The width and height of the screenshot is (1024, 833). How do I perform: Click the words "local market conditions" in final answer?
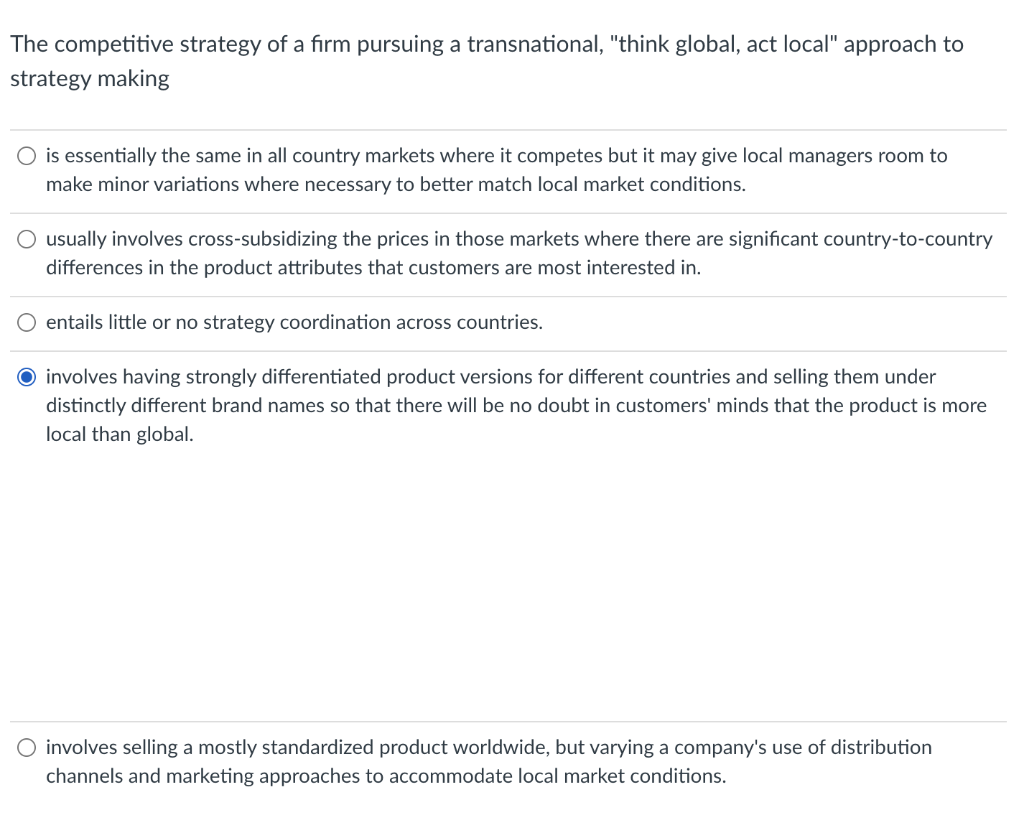pos(620,775)
